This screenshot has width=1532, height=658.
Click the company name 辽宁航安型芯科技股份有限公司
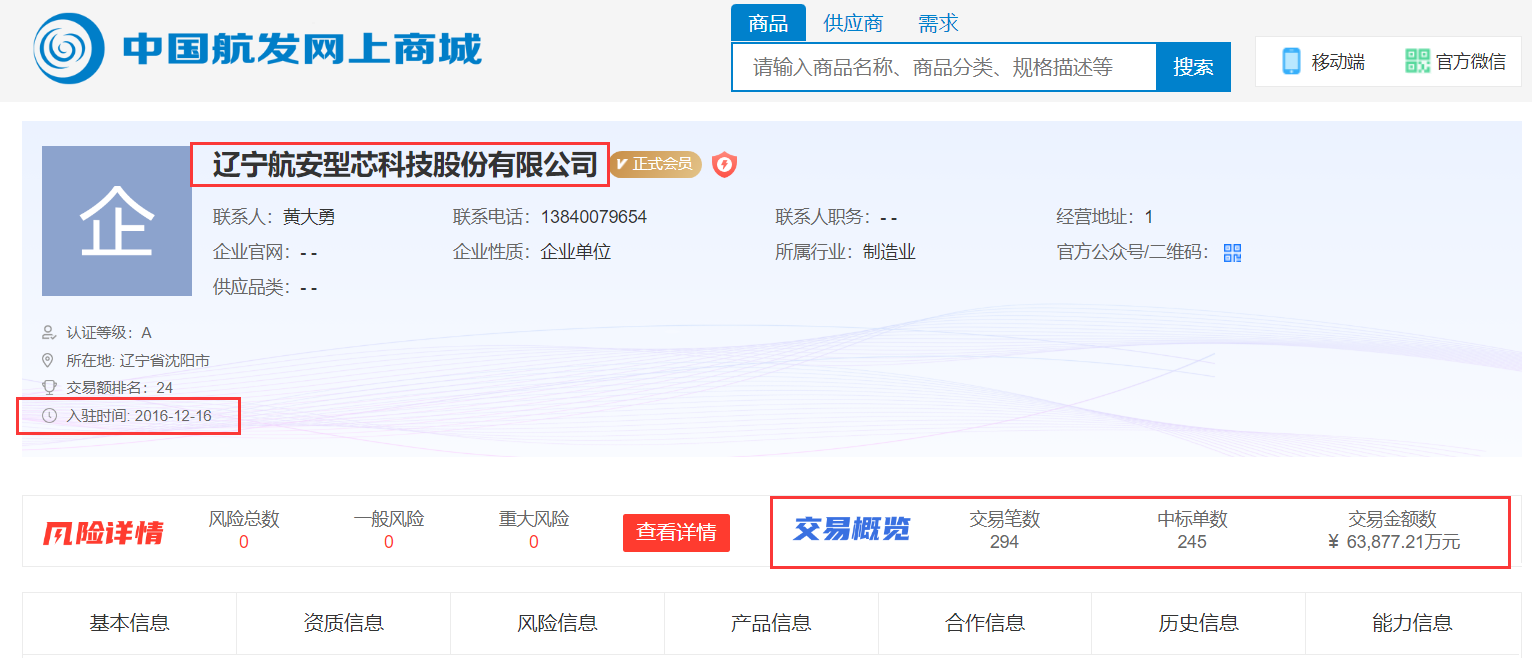pyautogui.click(x=405, y=164)
